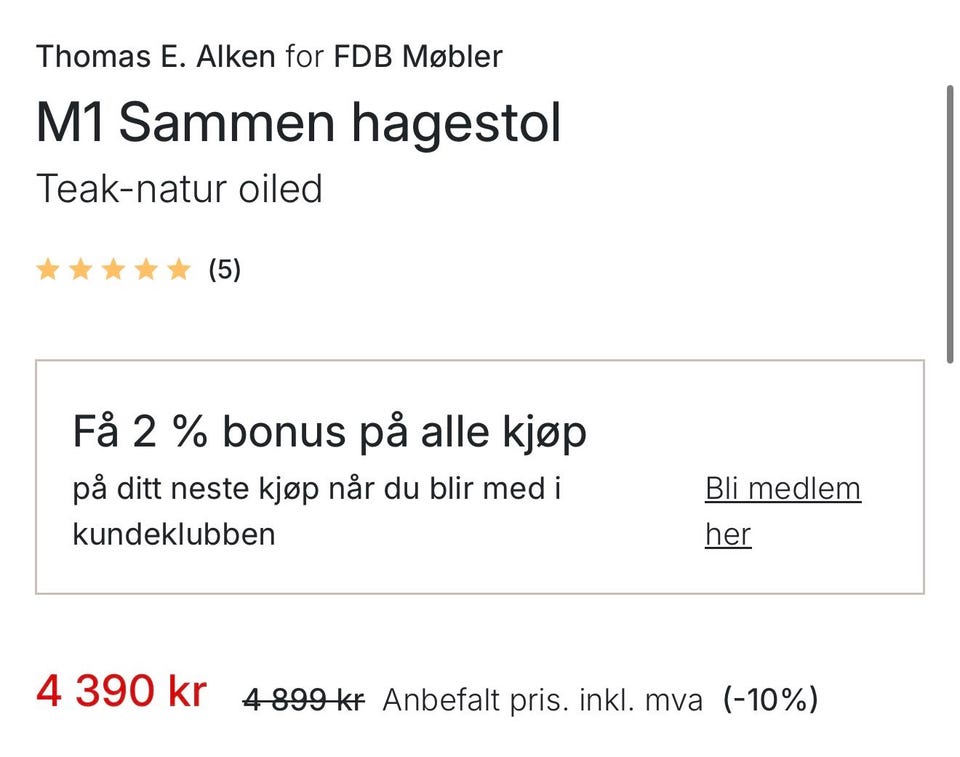This screenshot has width=960, height=757.
Task: Click the middle star of the rating
Action: (114, 268)
